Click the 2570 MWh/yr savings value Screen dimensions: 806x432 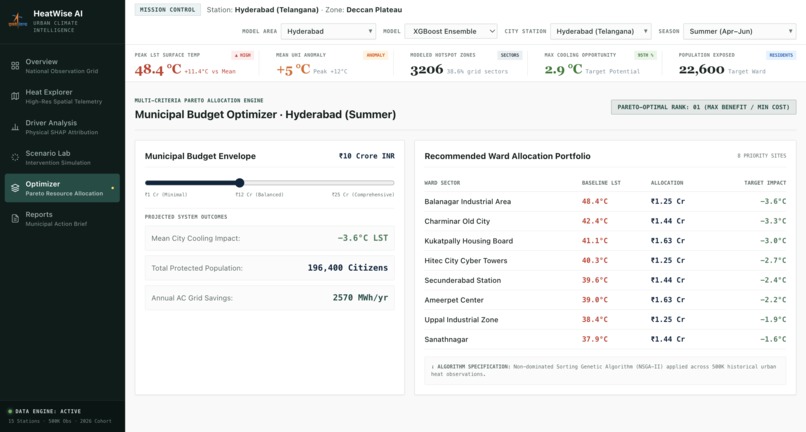click(360, 298)
